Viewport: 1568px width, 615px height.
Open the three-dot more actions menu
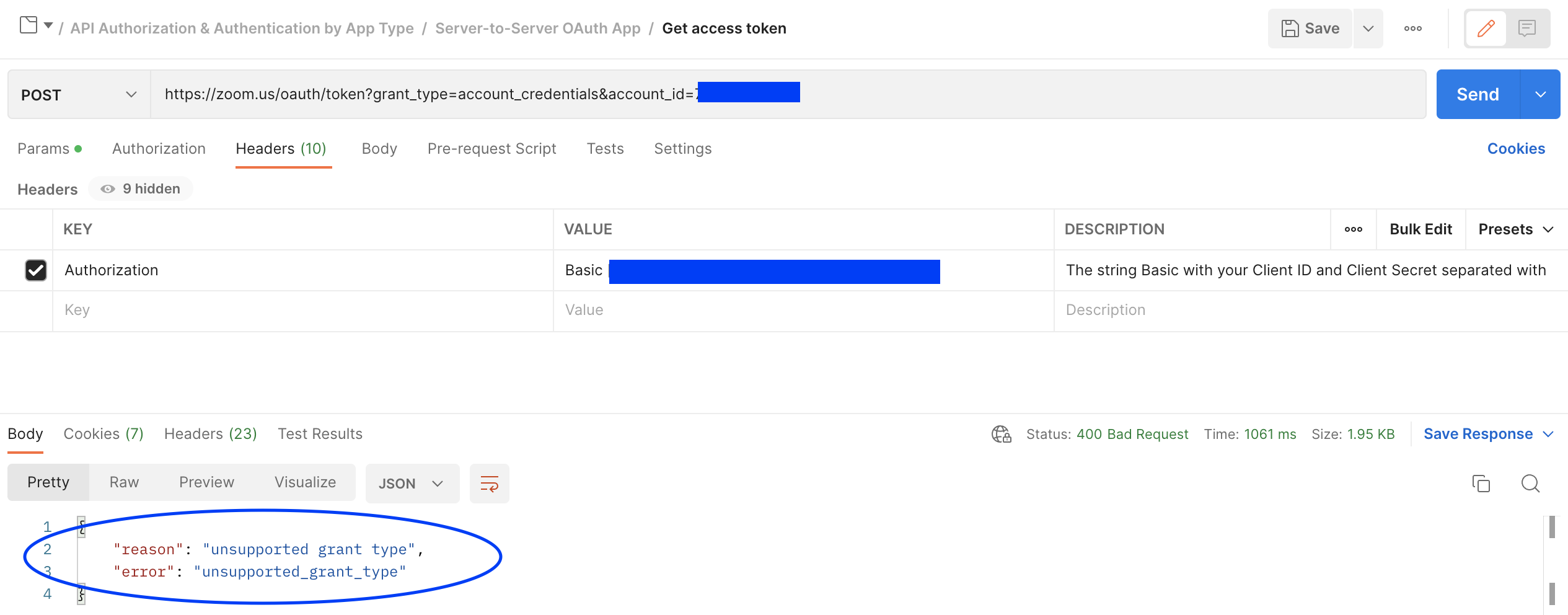1412,29
